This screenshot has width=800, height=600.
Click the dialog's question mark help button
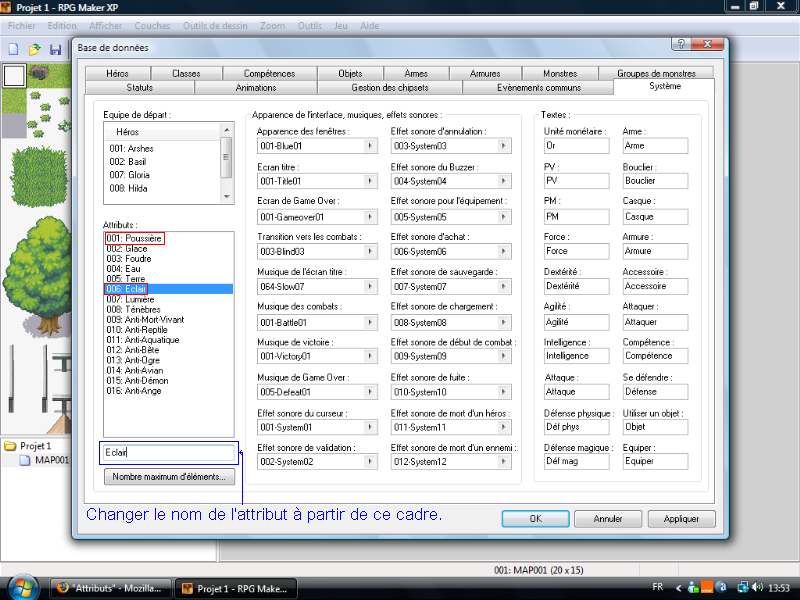coord(679,45)
